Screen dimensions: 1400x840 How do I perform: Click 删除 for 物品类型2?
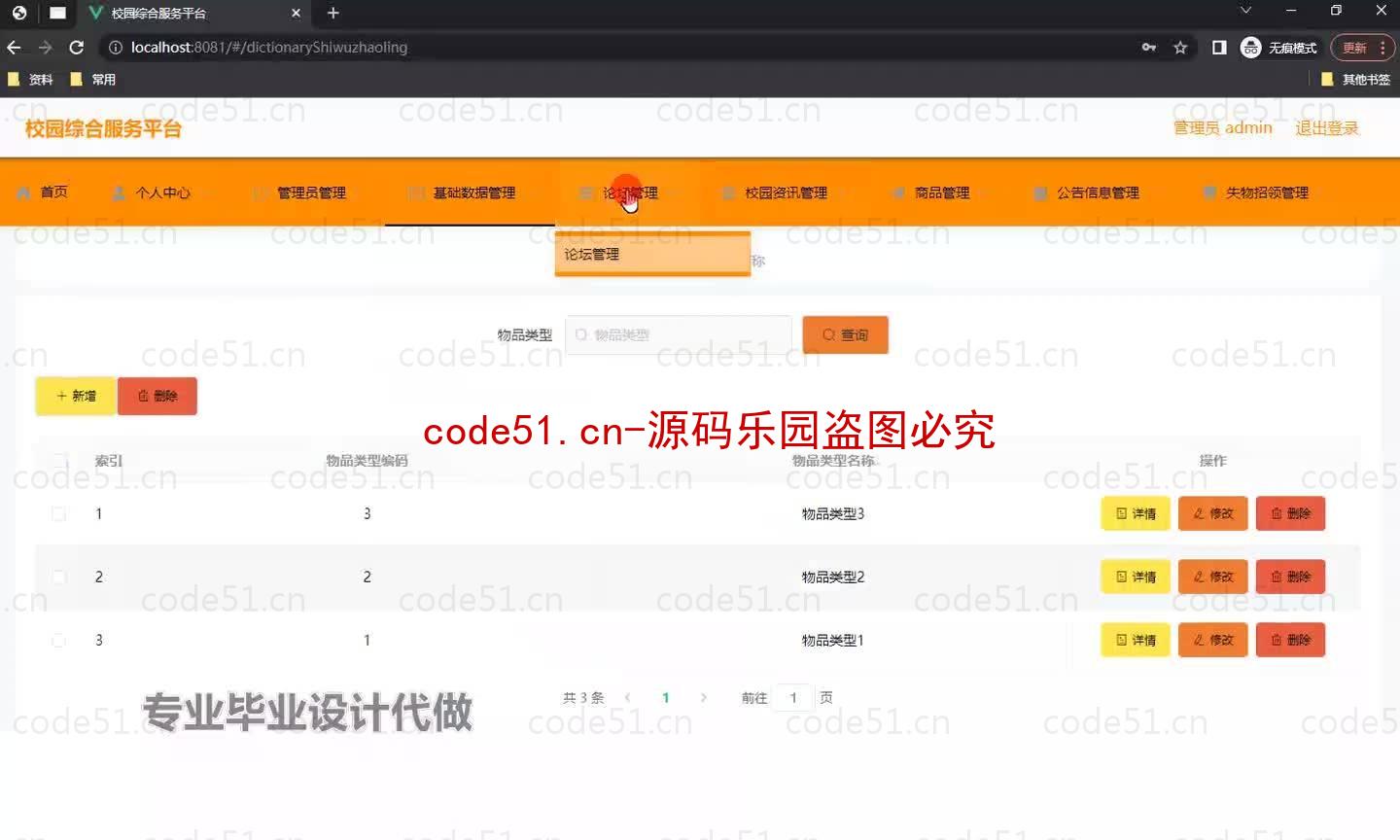pyautogui.click(x=1291, y=577)
